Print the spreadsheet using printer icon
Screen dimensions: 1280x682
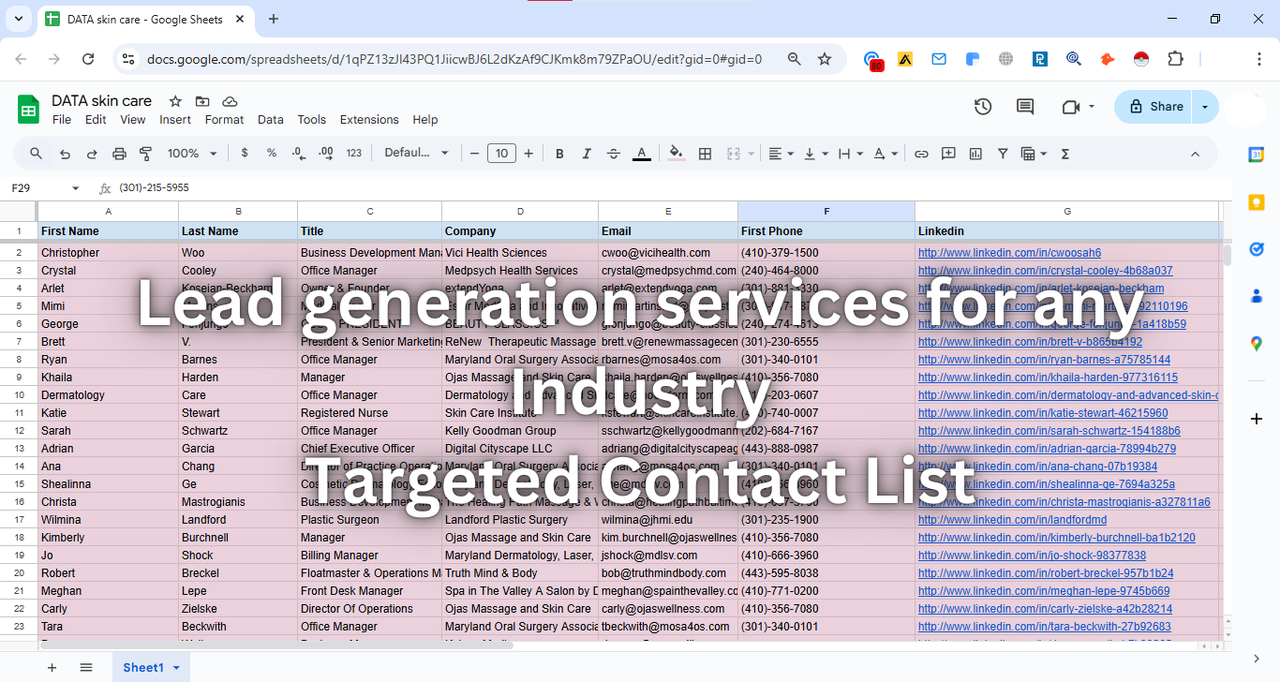pos(120,154)
